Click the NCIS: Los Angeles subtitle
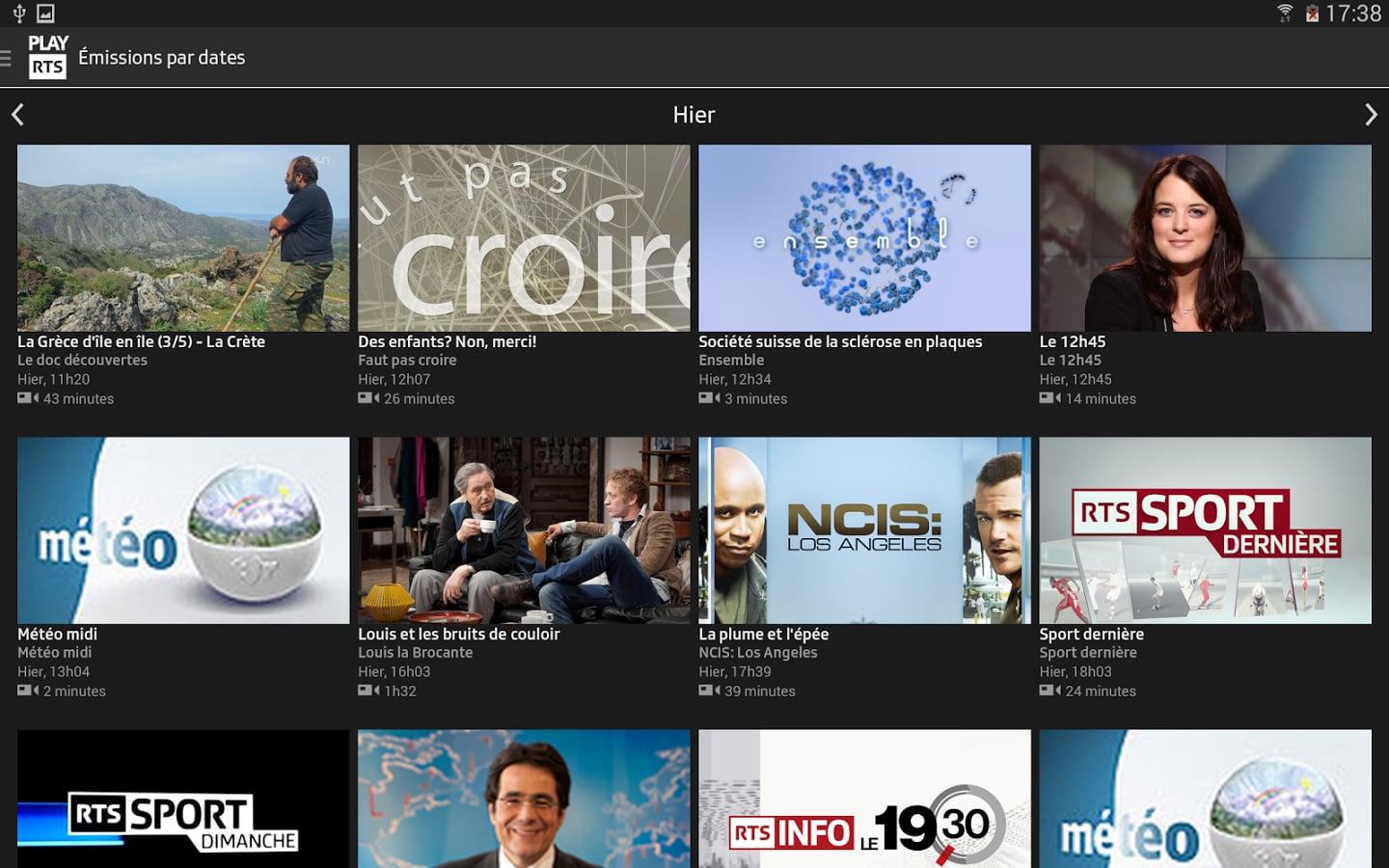 [x=757, y=652]
